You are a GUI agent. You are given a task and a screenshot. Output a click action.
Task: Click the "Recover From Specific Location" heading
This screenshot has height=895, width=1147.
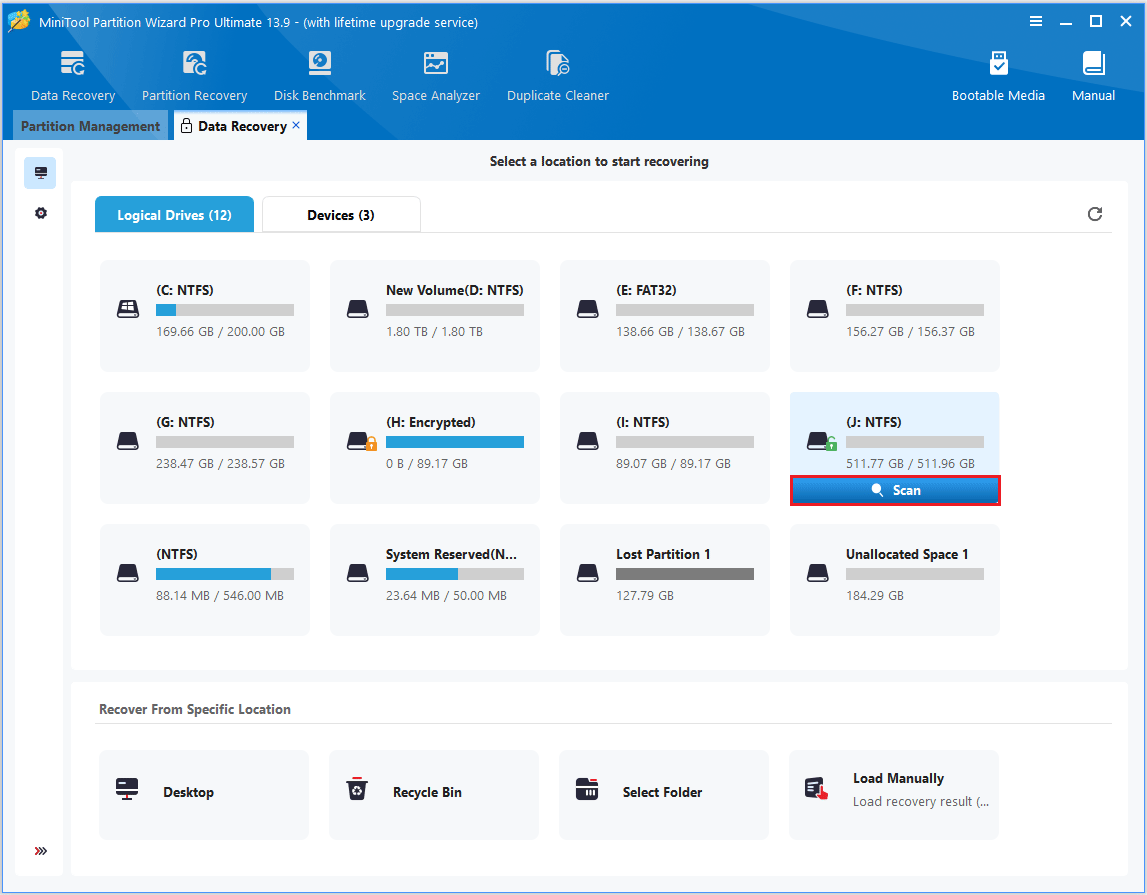[x=195, y=709]
